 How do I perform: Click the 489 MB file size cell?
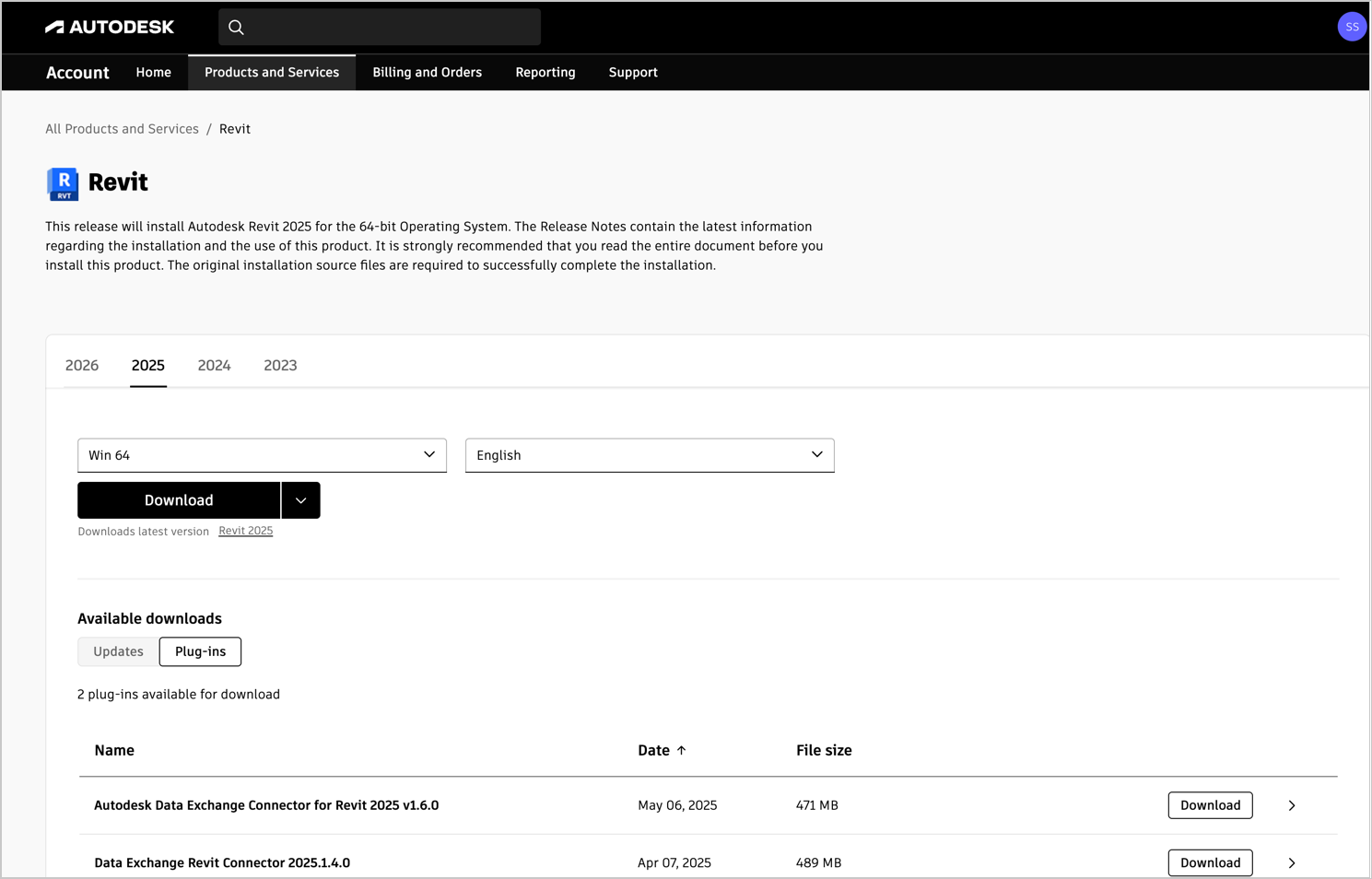819,863
